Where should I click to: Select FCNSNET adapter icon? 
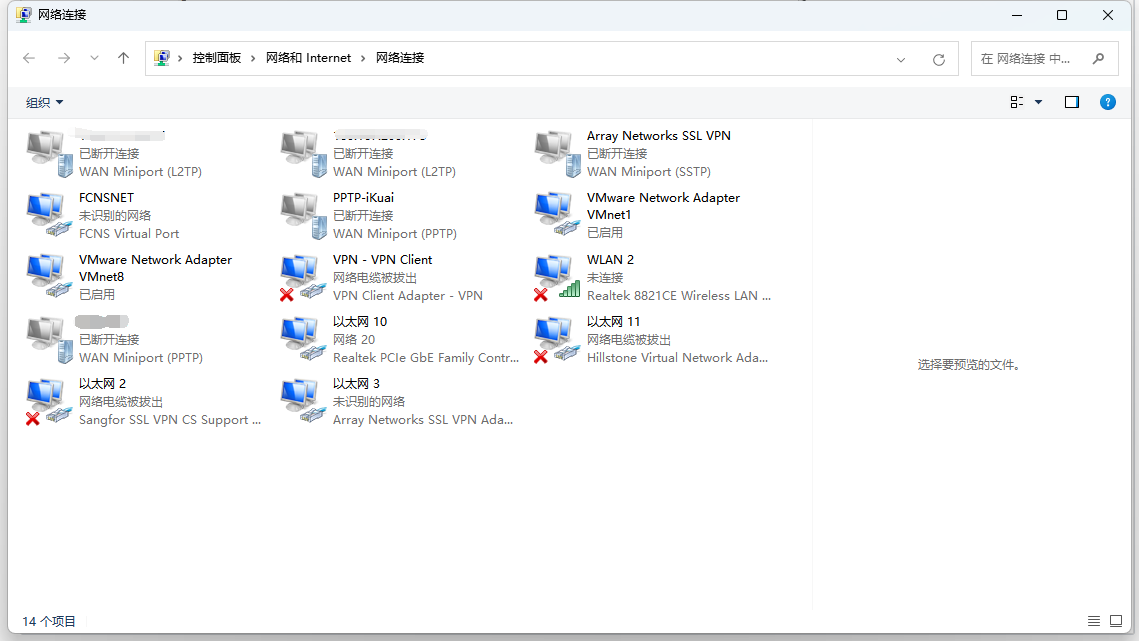click(x=49, y=215)
